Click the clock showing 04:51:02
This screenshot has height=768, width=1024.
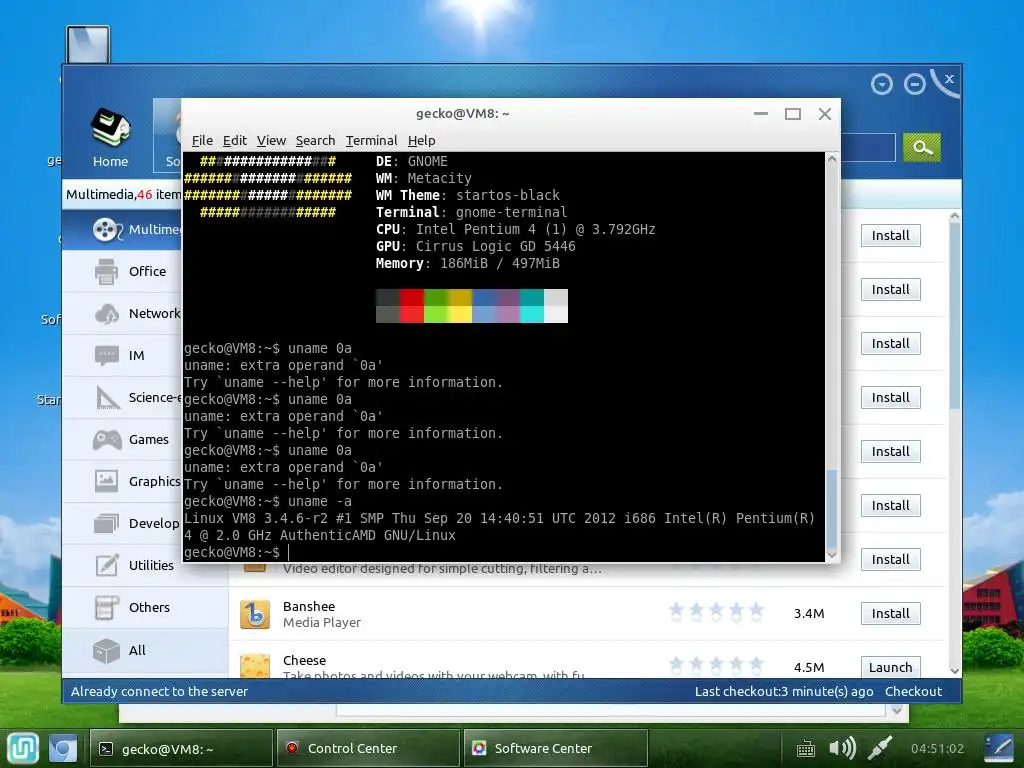point(937,748)
